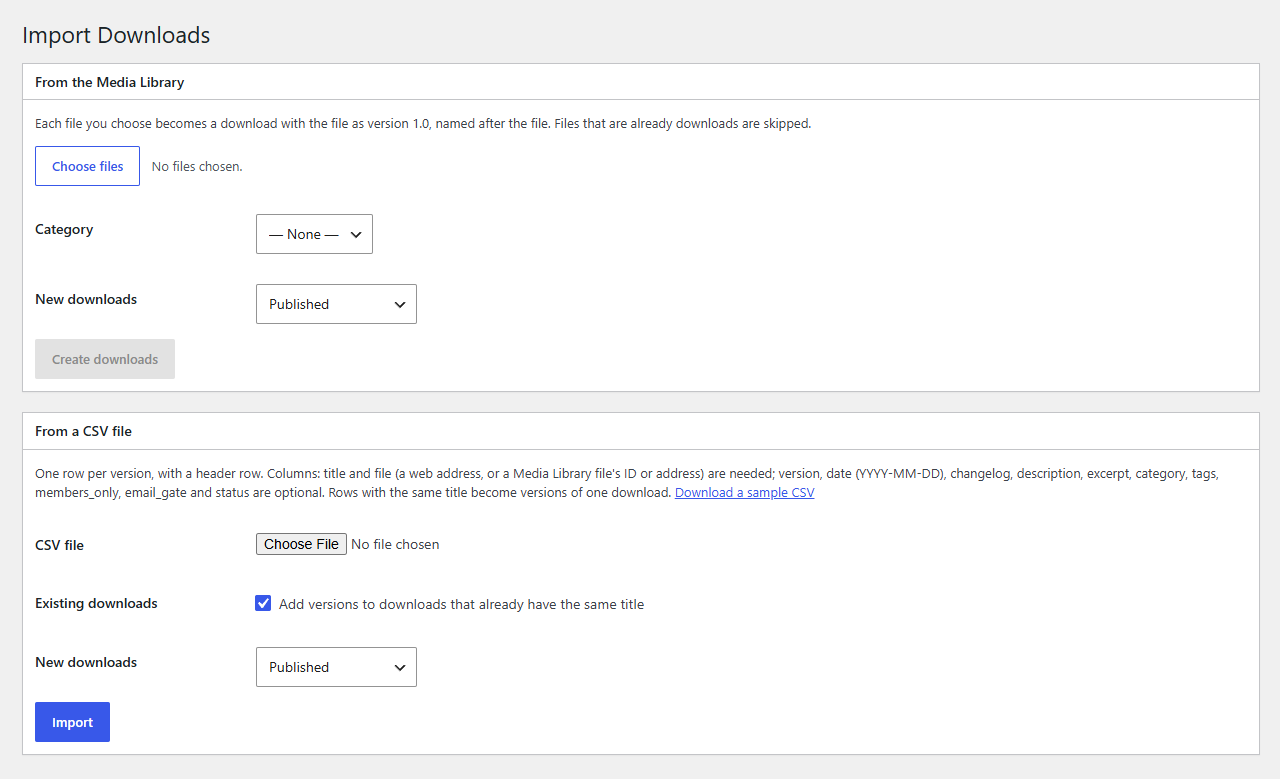The width and height of the screenshot is (1280, 779).
Task: Open New downloads dropdown in CSV section
Action: pyautogui.click(x=336, y=667)
